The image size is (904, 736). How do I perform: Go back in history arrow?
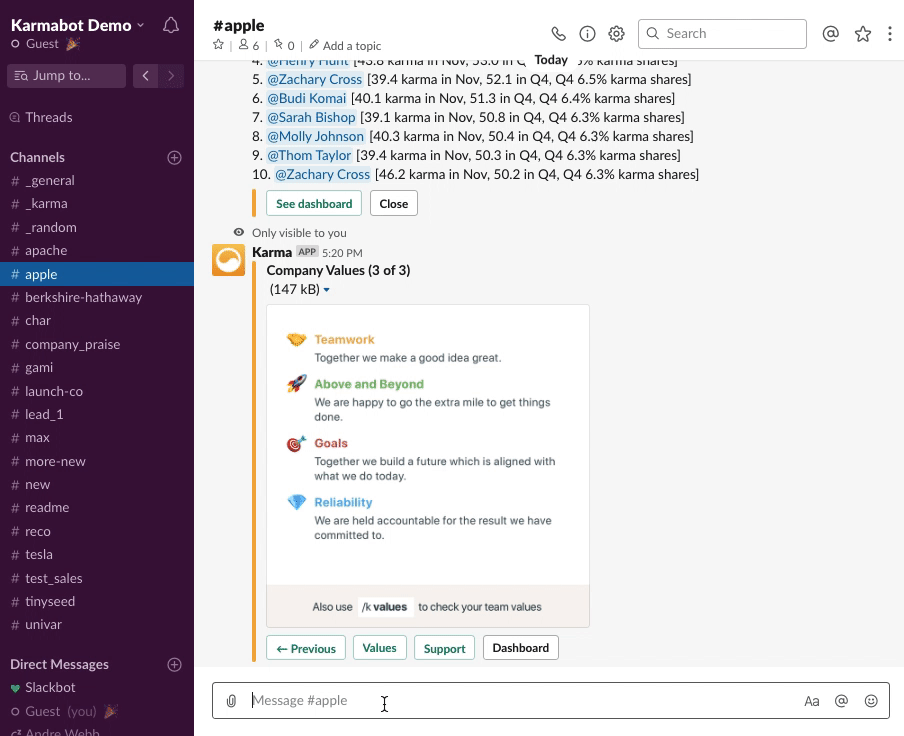[x=145, y=76]
